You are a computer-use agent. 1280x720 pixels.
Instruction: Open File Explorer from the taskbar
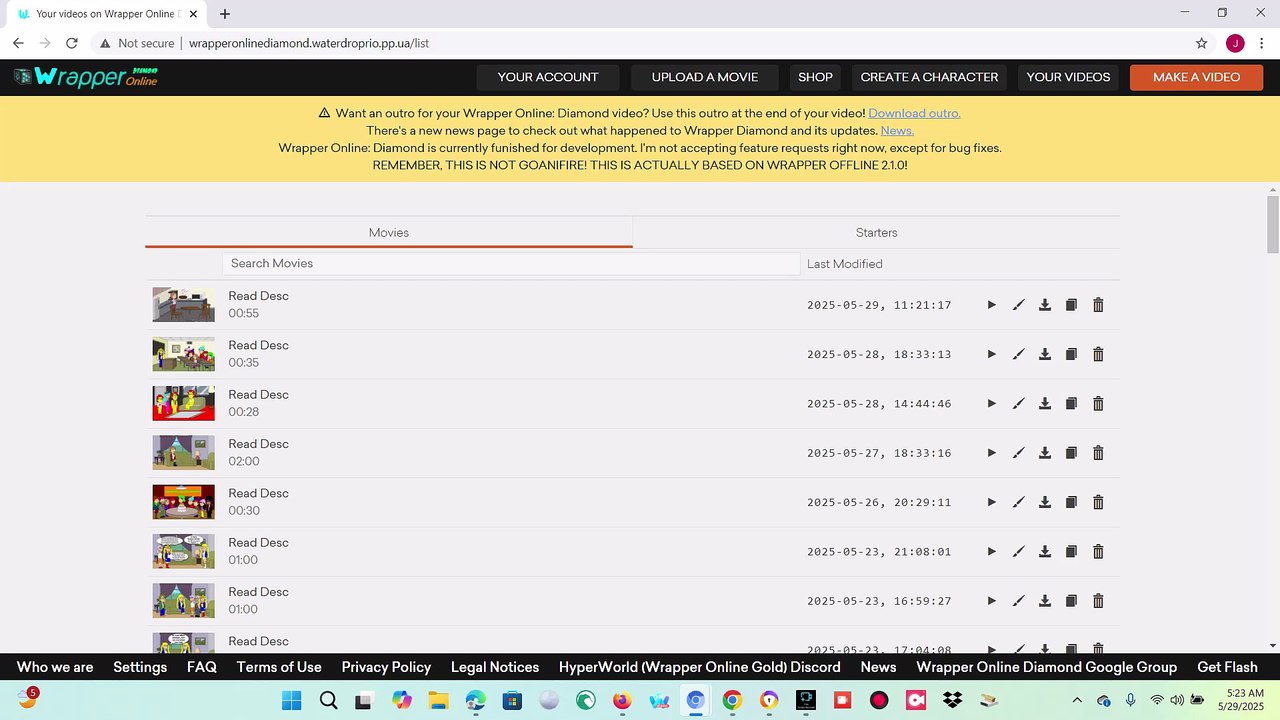click(438, 701)
